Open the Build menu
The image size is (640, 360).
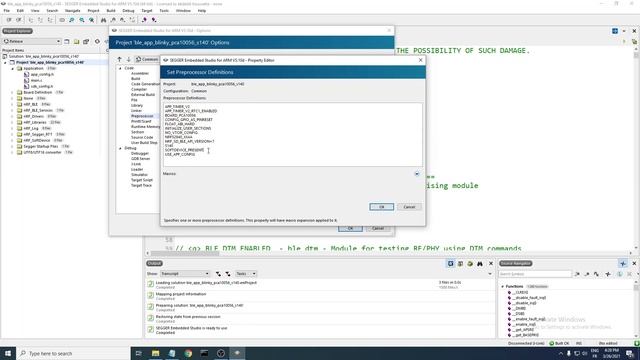click(x=111, y=11)
